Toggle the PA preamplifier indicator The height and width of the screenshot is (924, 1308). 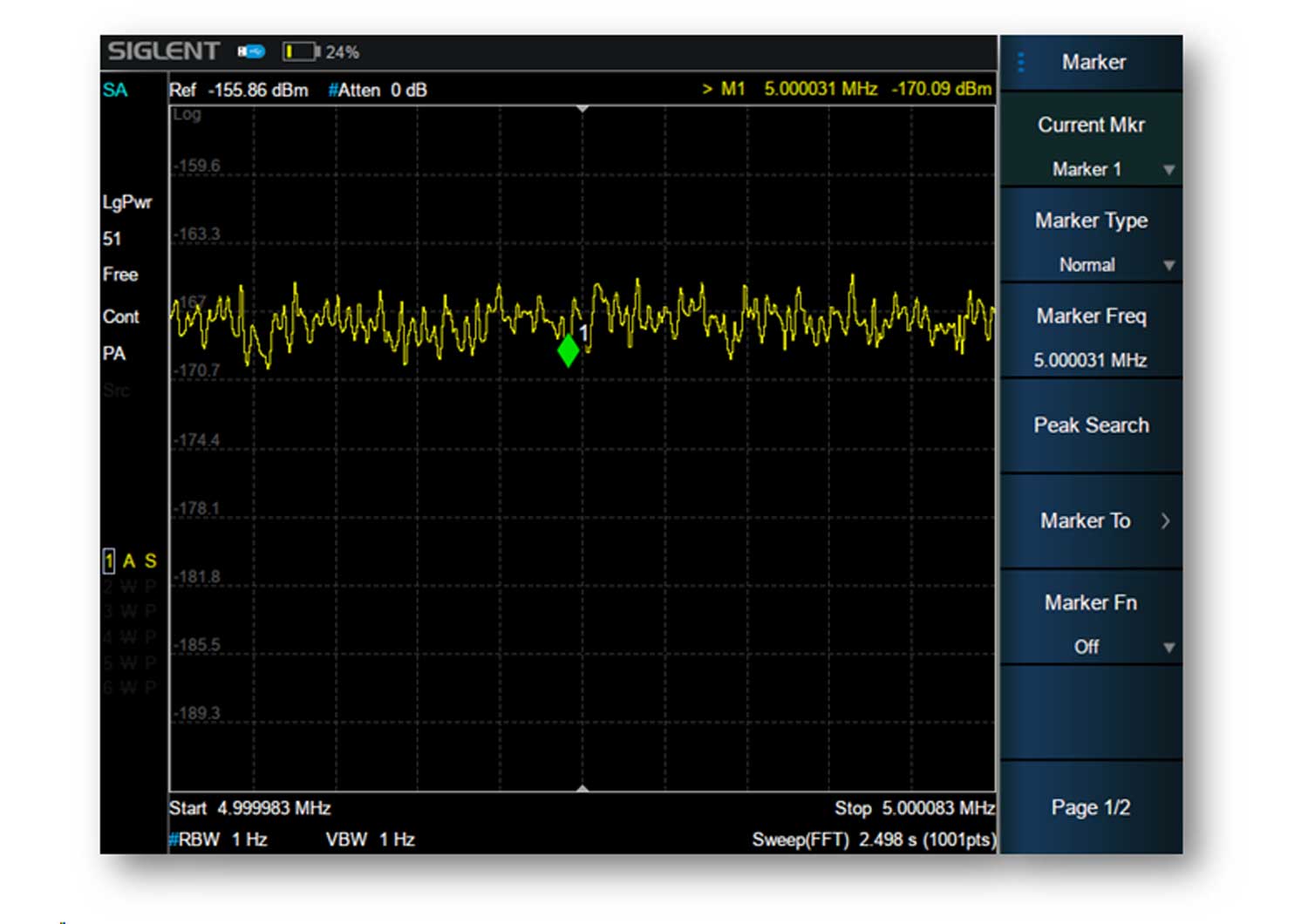point(114,353)
